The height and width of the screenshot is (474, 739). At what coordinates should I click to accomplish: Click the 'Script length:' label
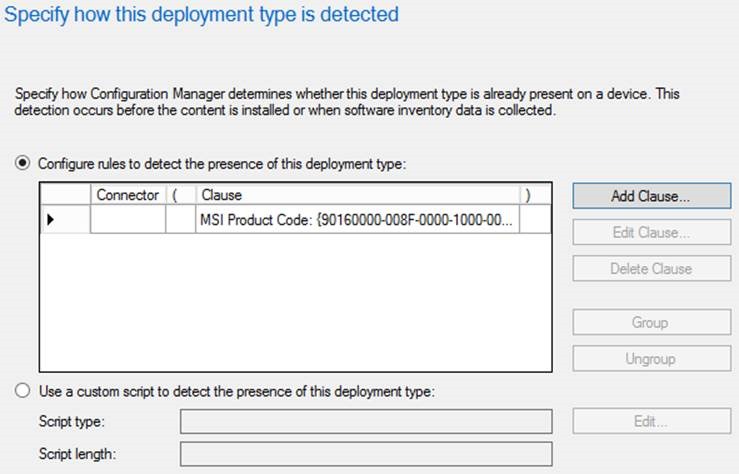tap(77, 454)
